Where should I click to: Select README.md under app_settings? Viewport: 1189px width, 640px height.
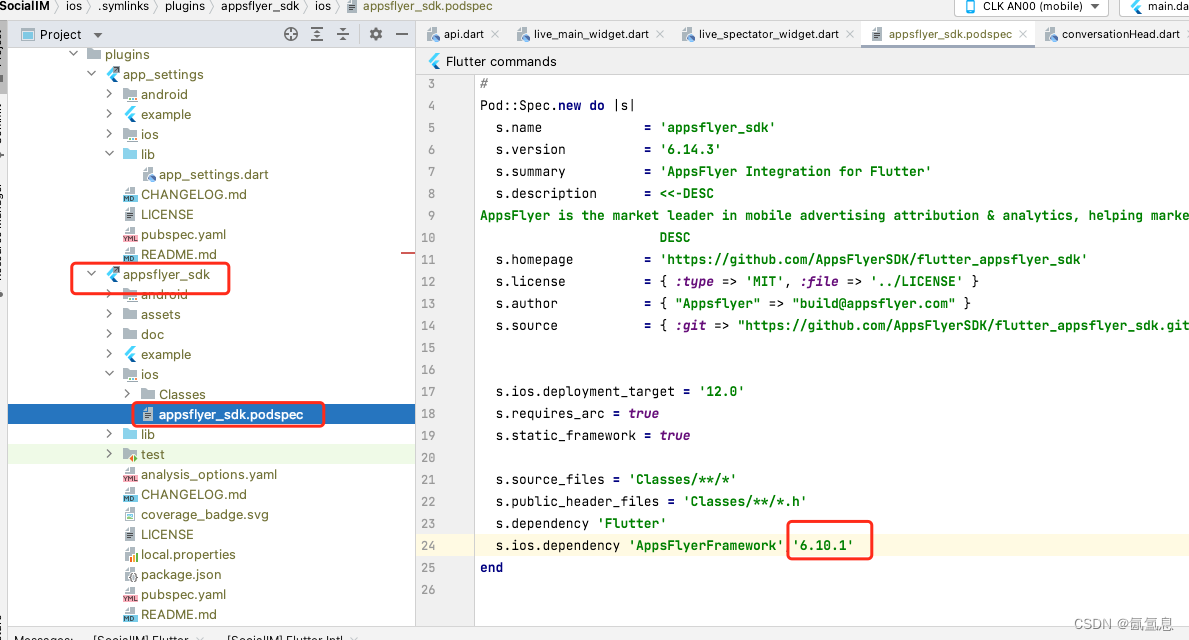click(x=178, y=254)
